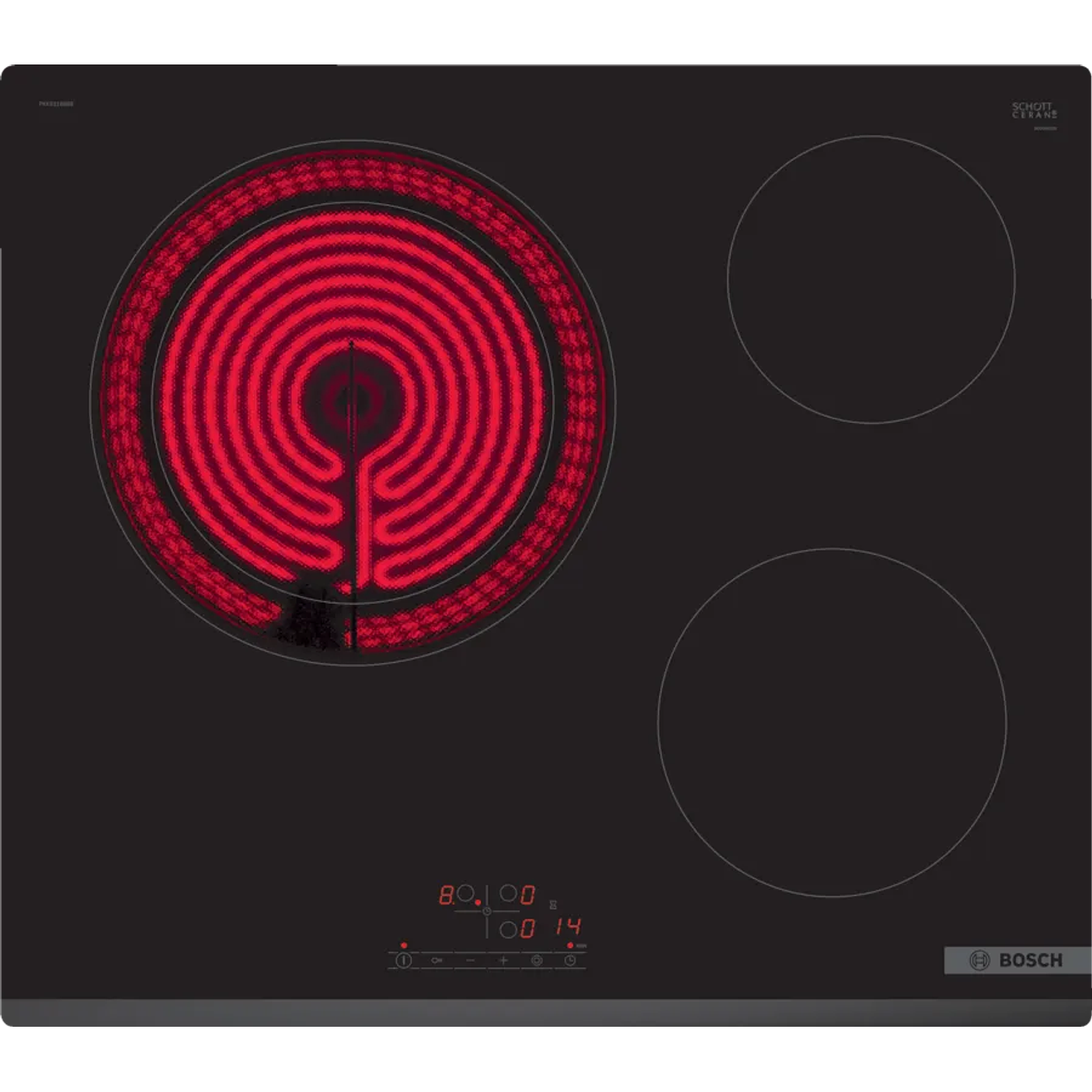Screen dimensions: 1092x1092
Task: Tap the small clock symbol between zone selectors
Action: click(487, 911)
